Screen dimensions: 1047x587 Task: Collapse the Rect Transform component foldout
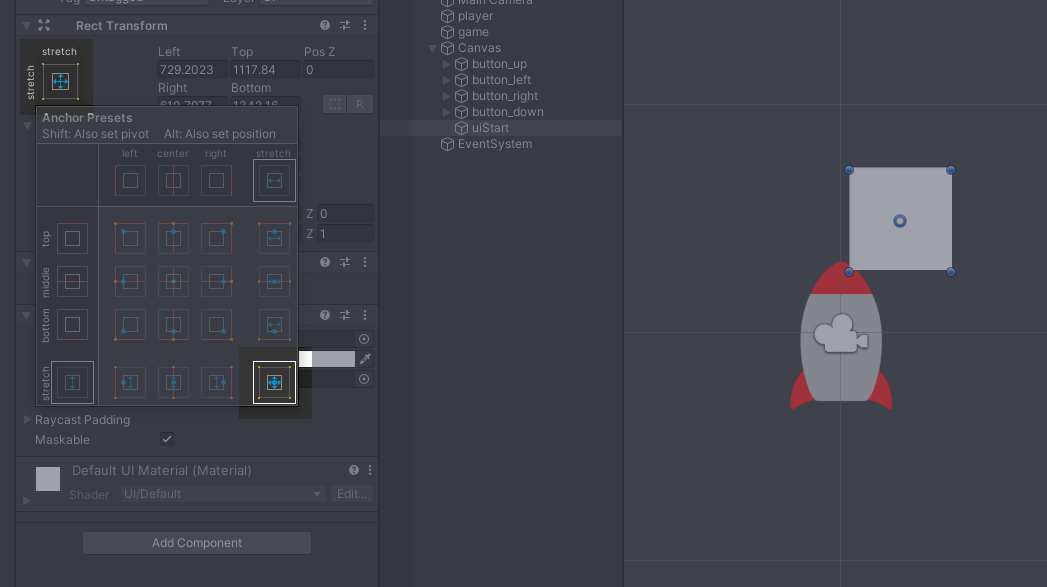pyautogui.click(x=26, y=25)
